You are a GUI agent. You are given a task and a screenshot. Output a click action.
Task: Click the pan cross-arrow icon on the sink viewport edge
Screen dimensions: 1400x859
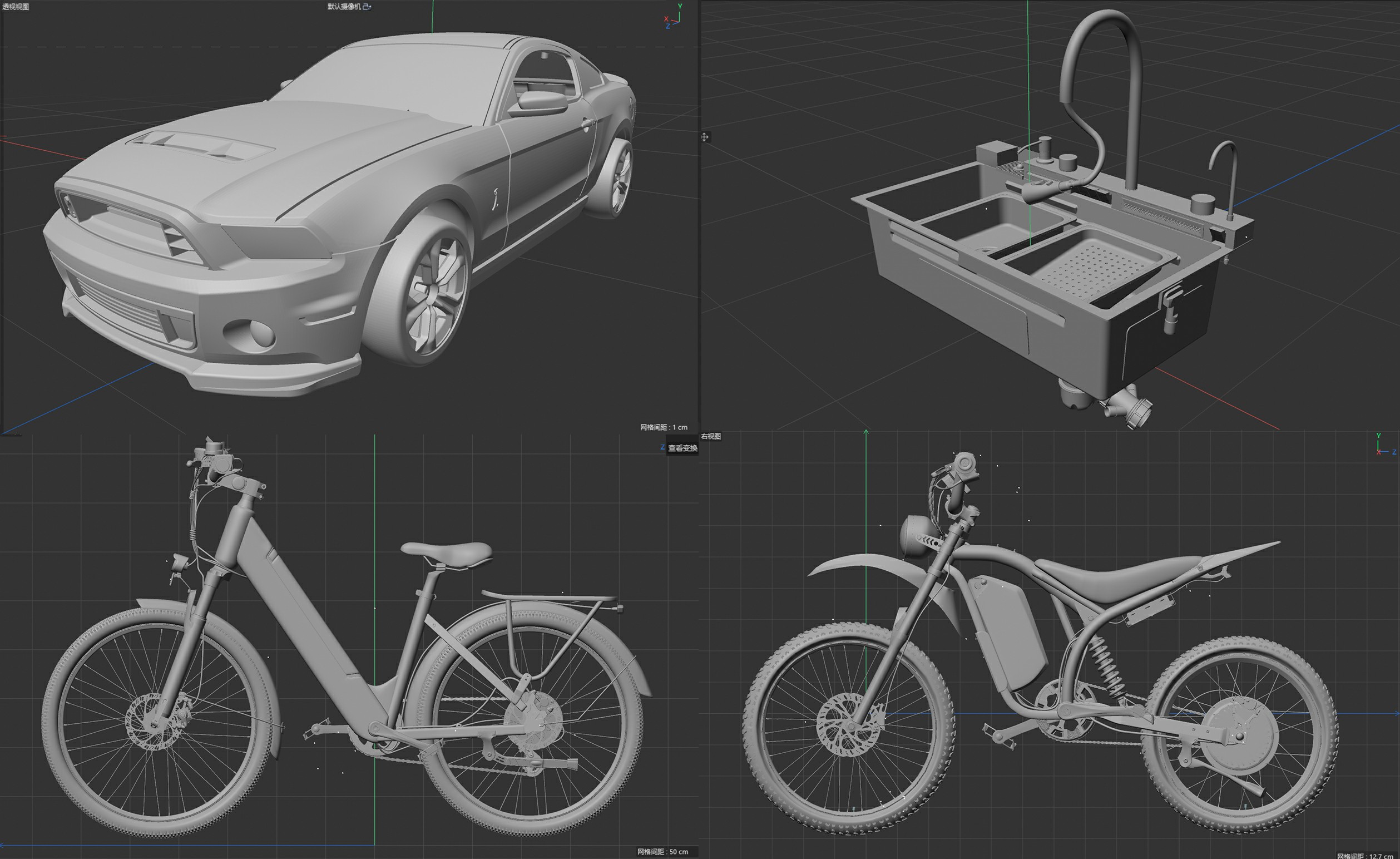[x=705, y=137]
